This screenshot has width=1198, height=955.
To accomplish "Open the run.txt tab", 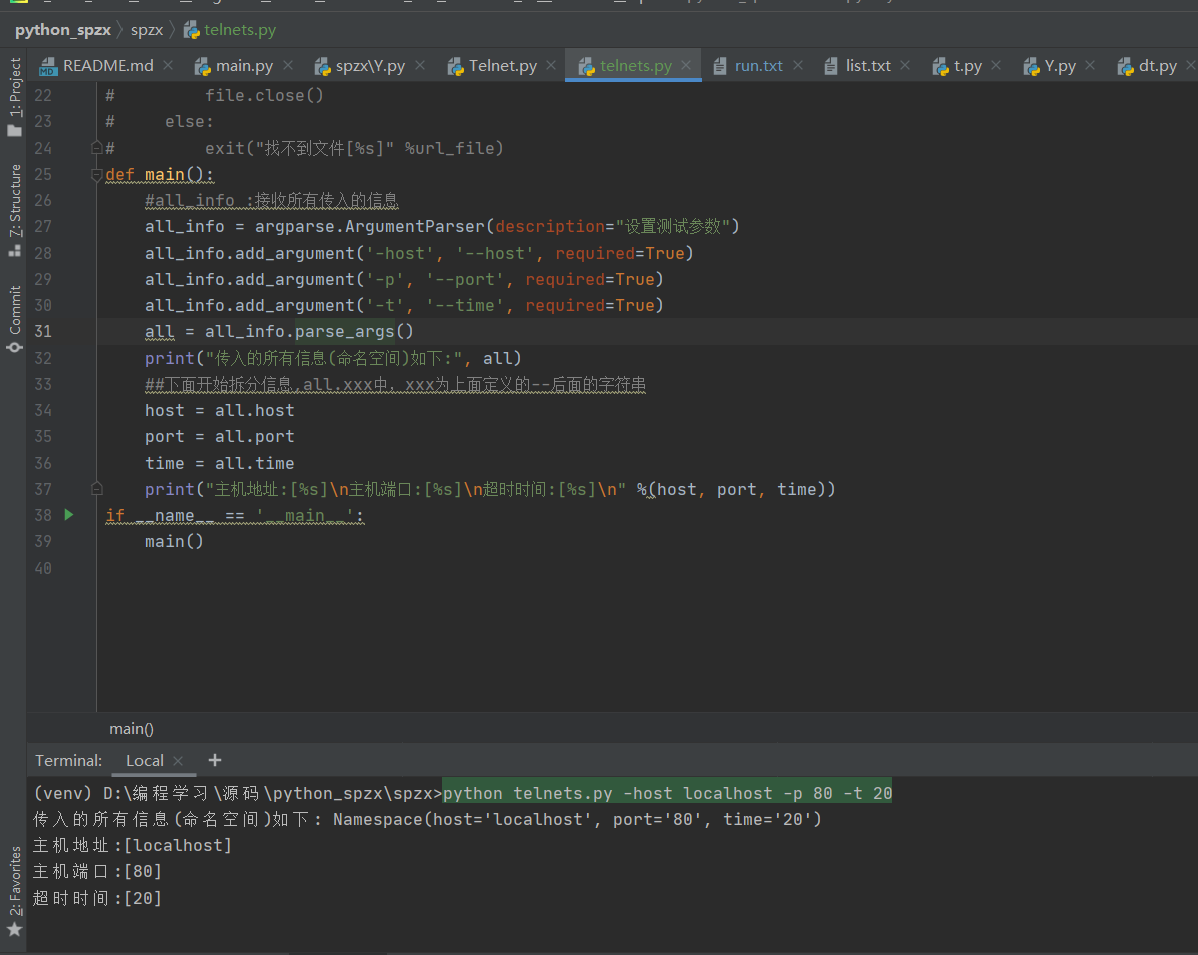I will 758,66.
